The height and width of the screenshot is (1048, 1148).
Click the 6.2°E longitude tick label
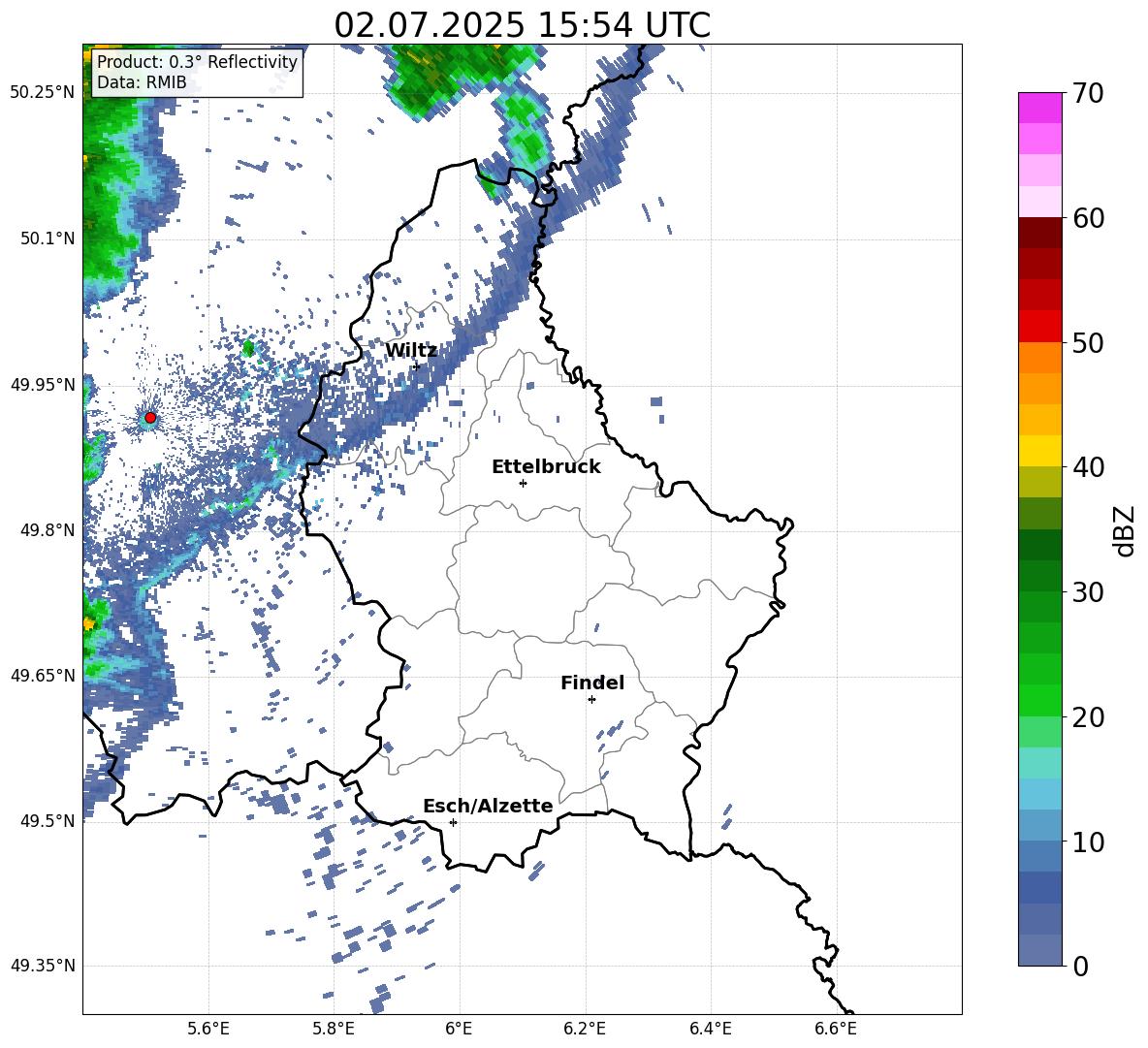[x=585, y=1029]
